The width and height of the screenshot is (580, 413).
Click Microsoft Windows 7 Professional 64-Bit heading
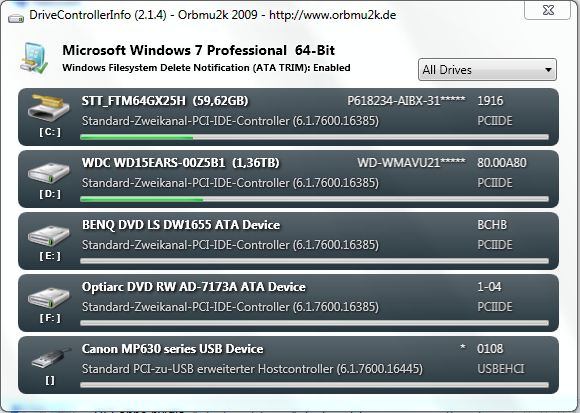(199, 50)
